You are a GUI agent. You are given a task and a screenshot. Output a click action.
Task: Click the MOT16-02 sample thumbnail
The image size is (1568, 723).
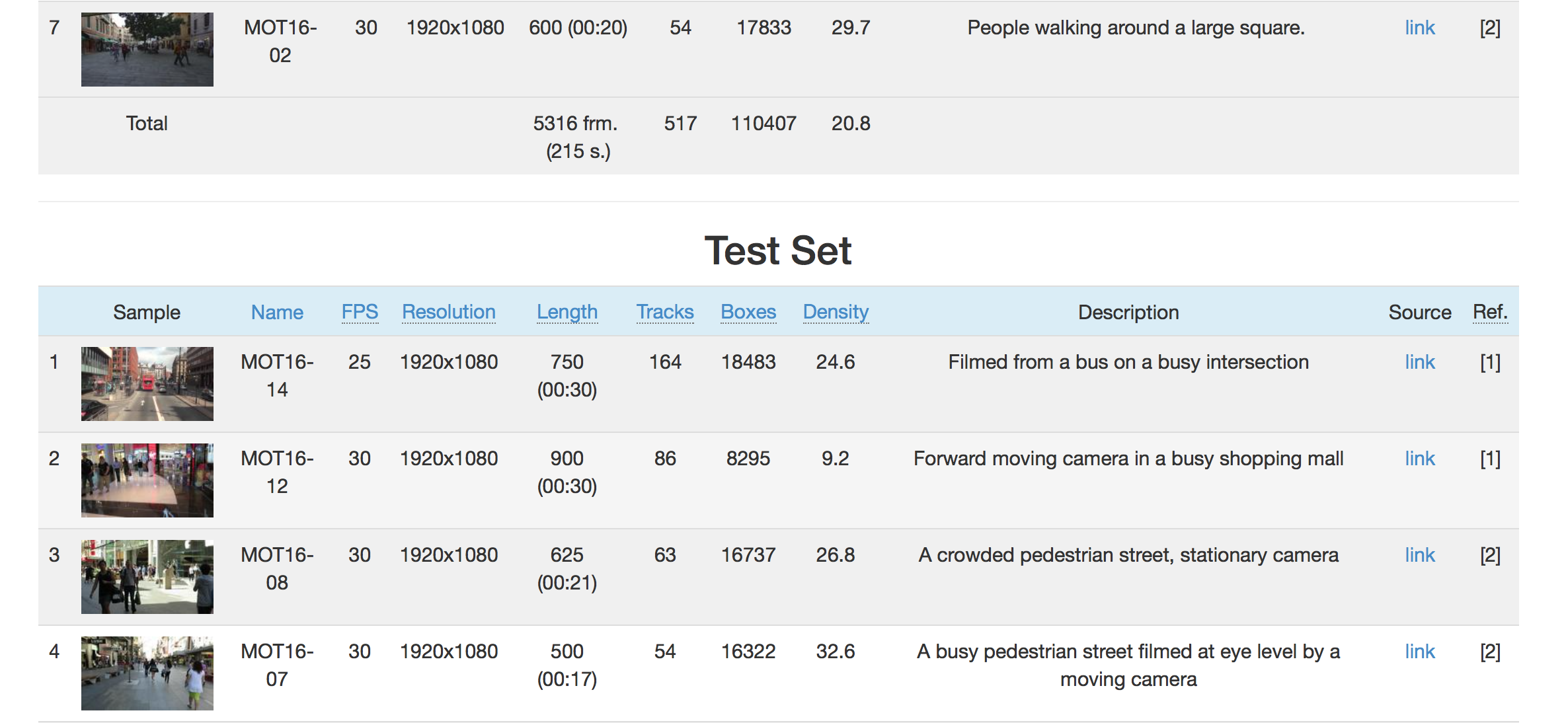pyautogui.click(x=147, y=49)
